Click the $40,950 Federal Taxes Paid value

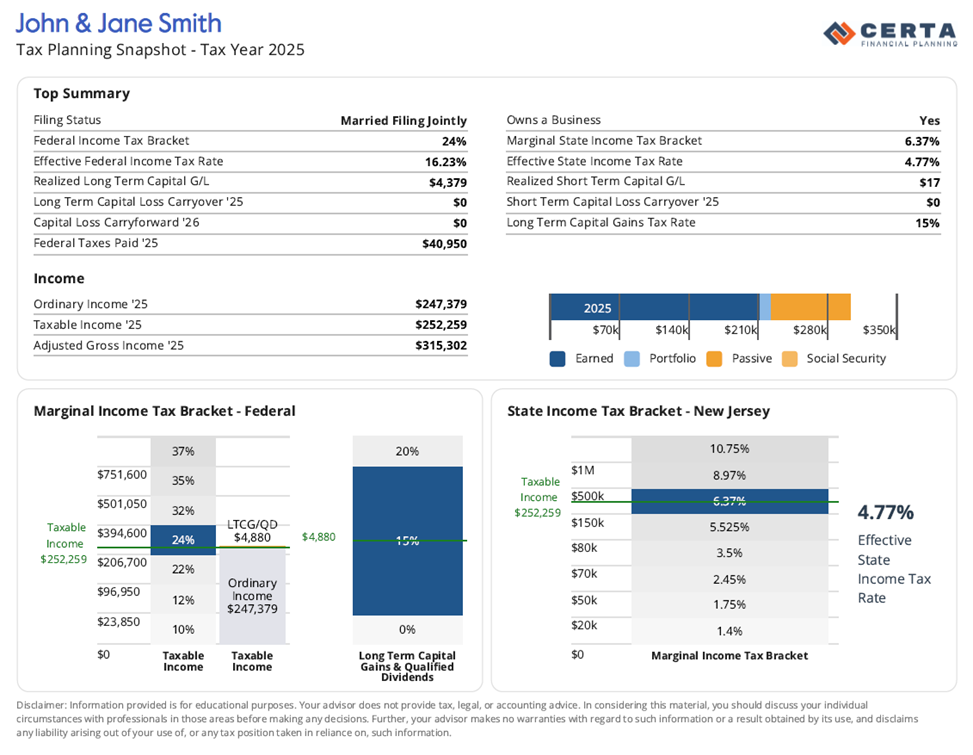(444, 244)
